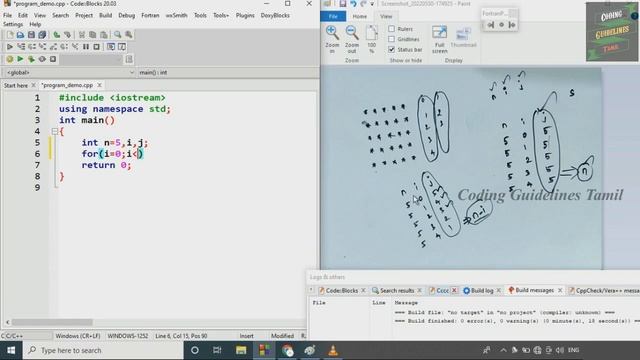
Task: Select the program_demo.cpp editor tab
Action: 67,85
